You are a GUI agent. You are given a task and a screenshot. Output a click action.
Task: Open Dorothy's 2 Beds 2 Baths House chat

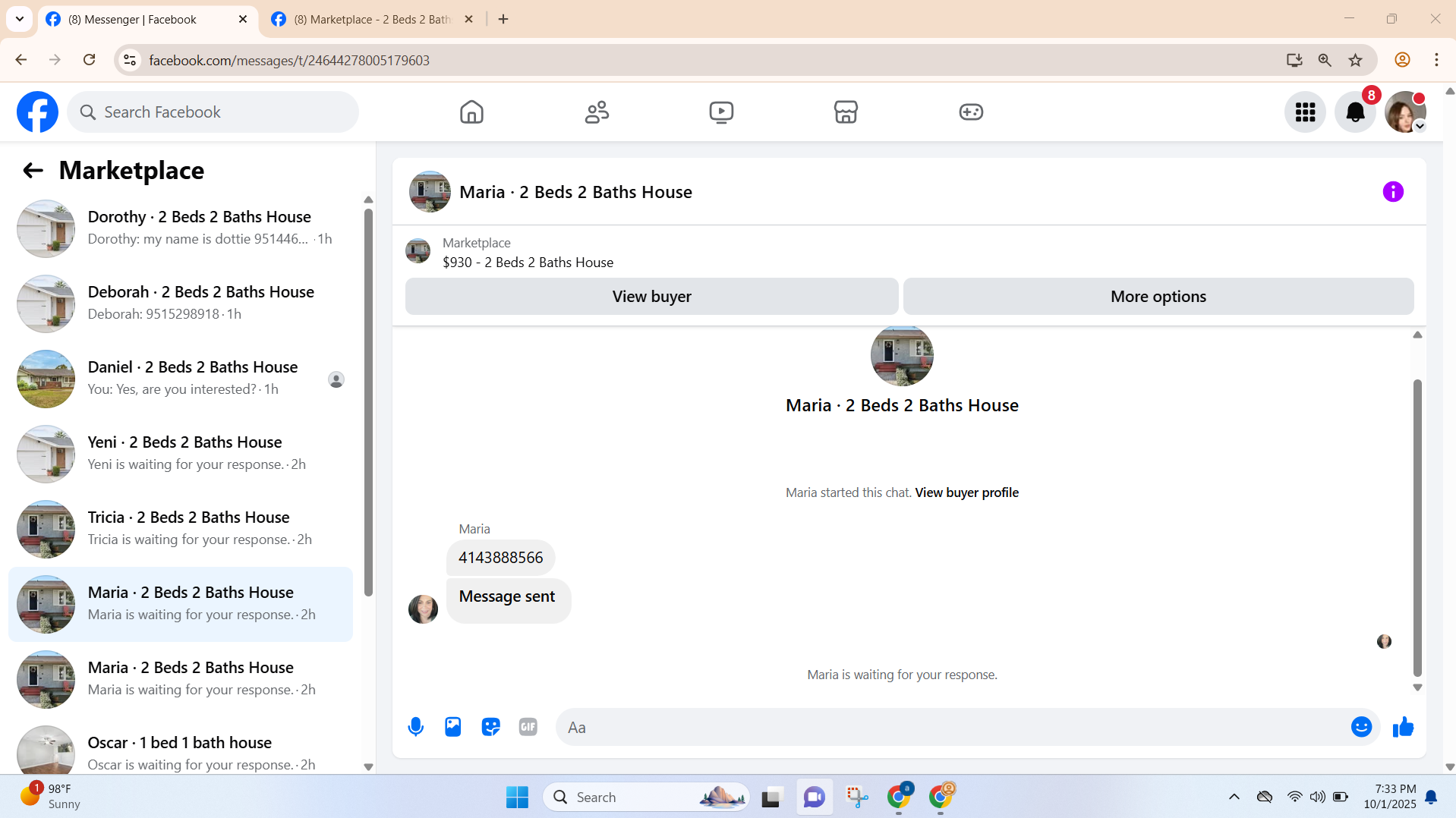(181, 228)
